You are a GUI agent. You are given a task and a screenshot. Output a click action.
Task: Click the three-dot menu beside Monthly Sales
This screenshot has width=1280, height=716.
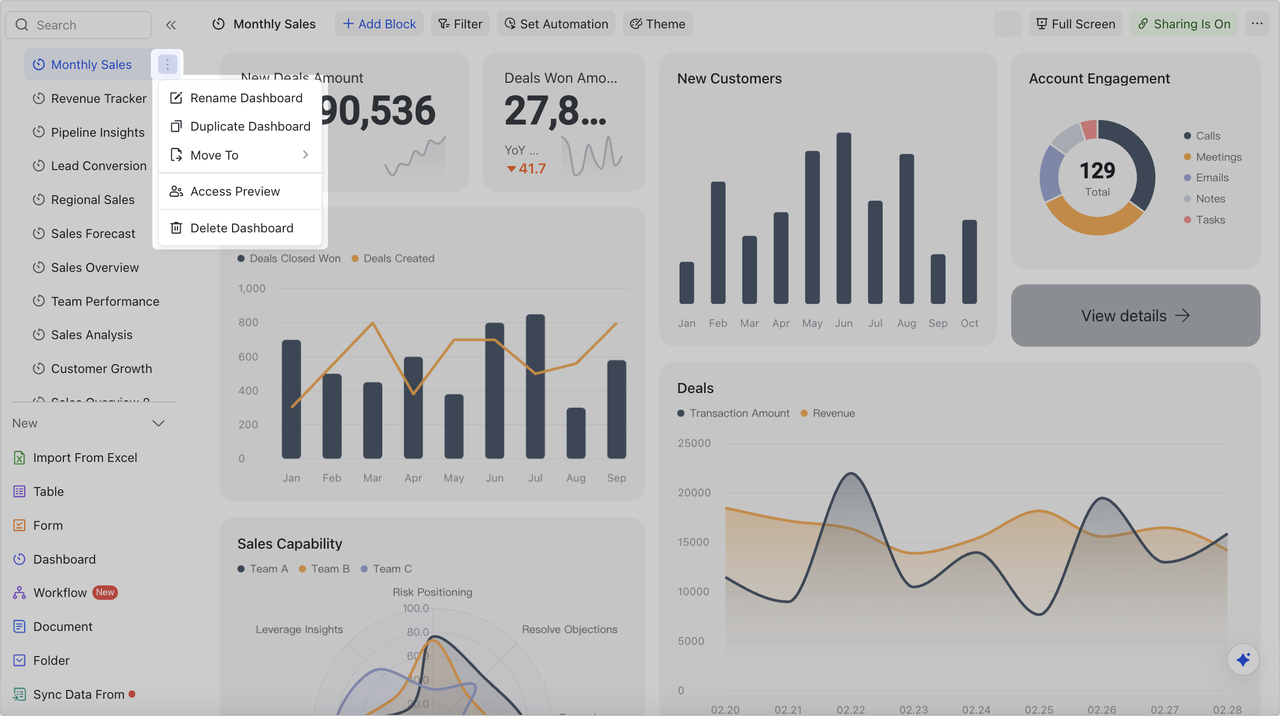[x=167, y=64]
